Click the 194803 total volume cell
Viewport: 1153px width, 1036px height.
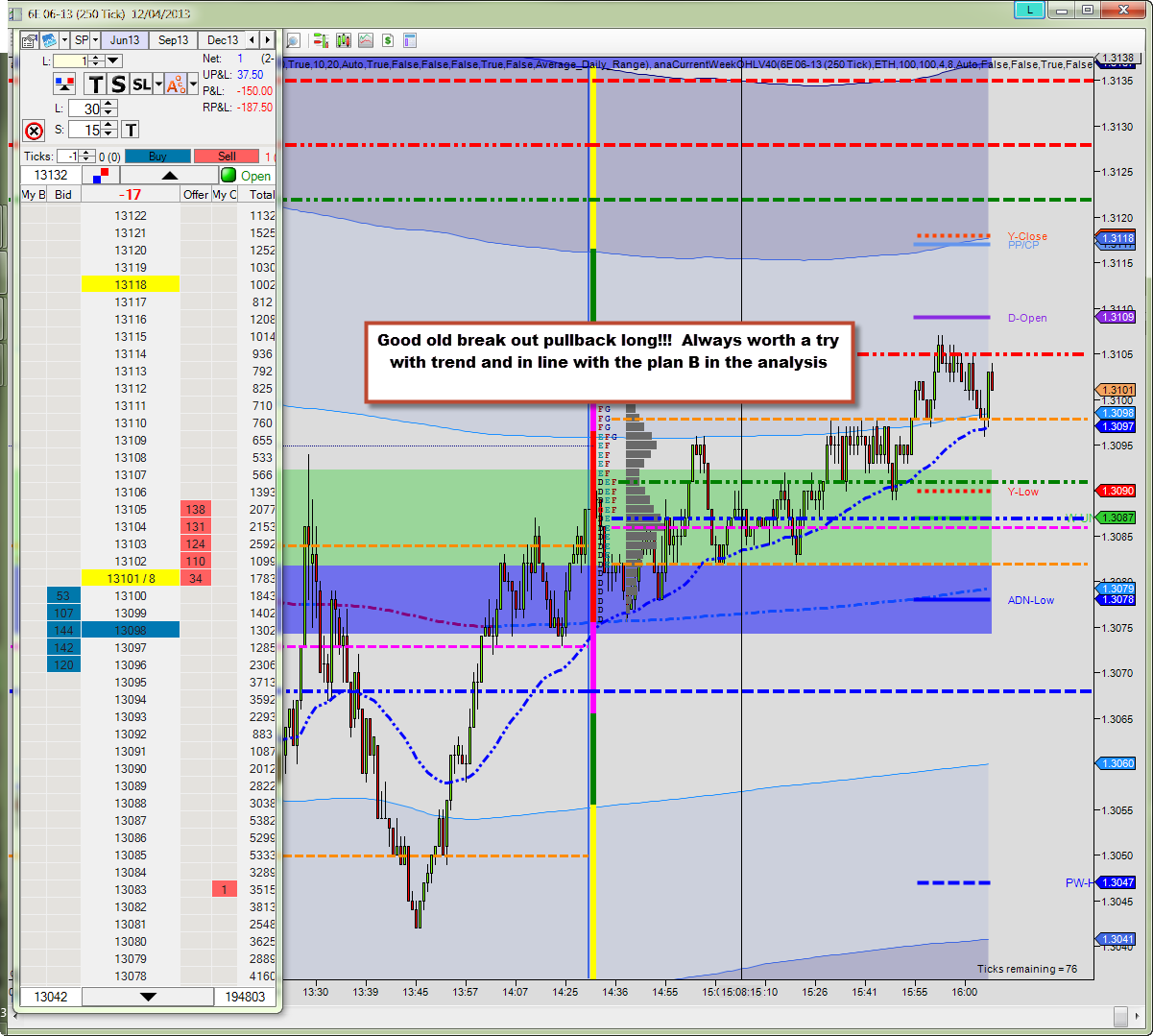[x=245, y=997]
